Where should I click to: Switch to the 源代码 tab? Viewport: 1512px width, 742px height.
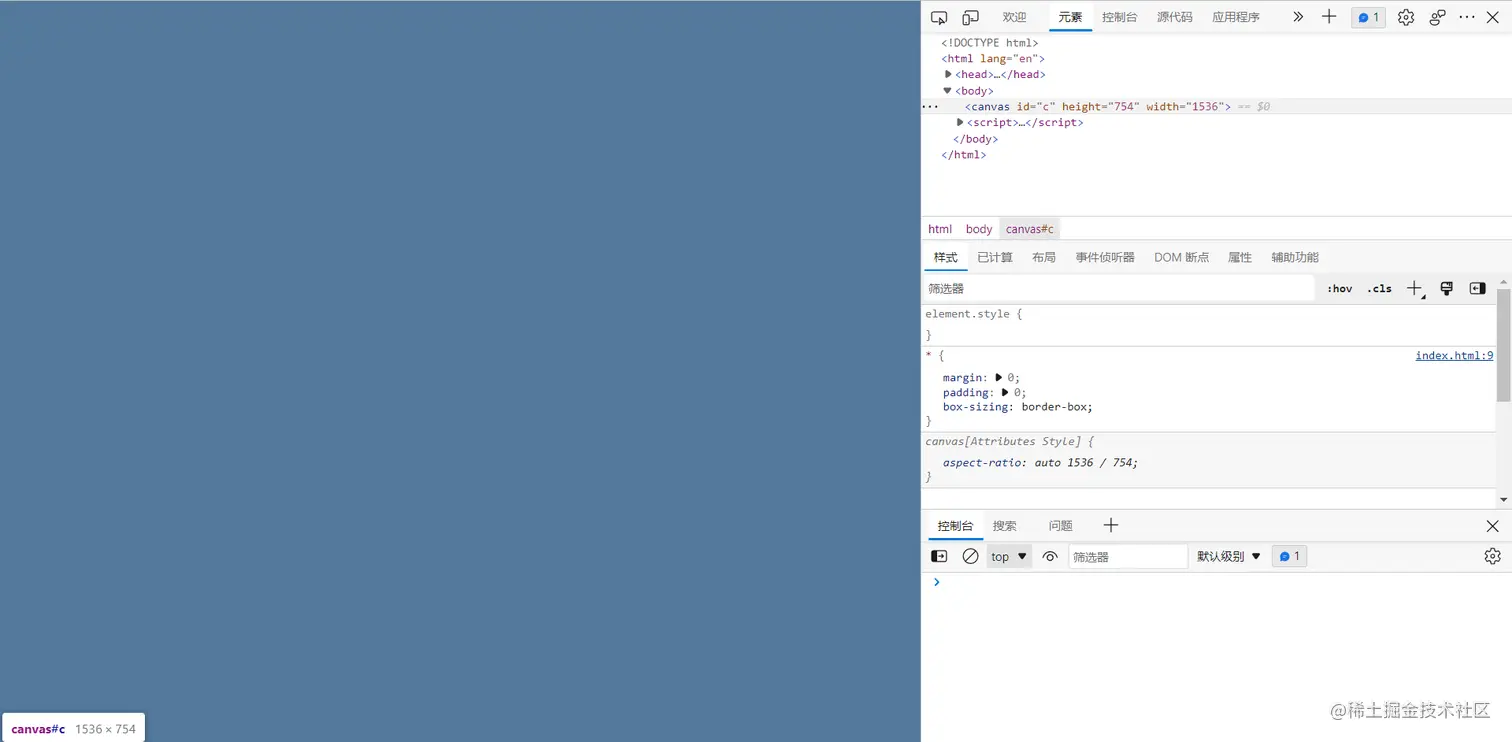(x=1175, y=17)
